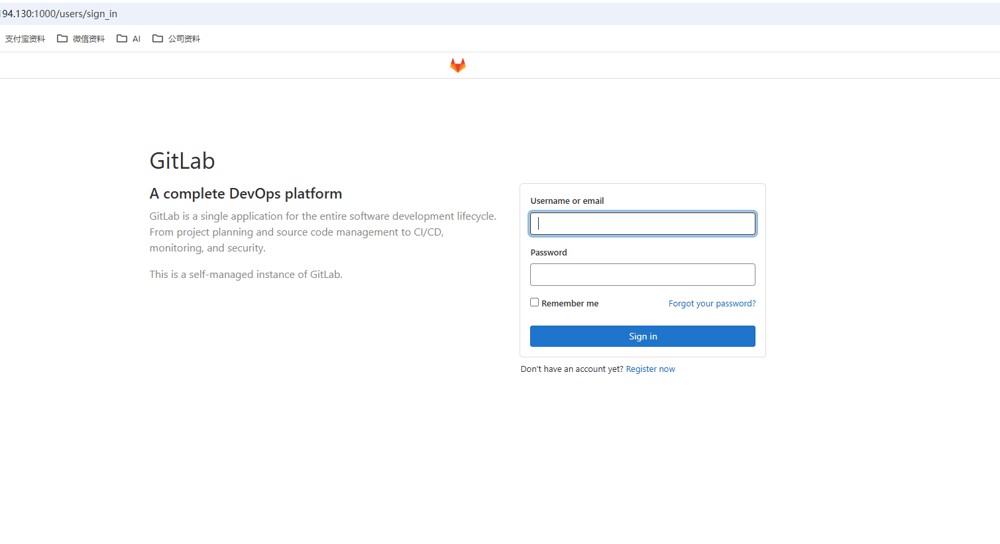Enable the Remember me checkbox

coord(534,302)
